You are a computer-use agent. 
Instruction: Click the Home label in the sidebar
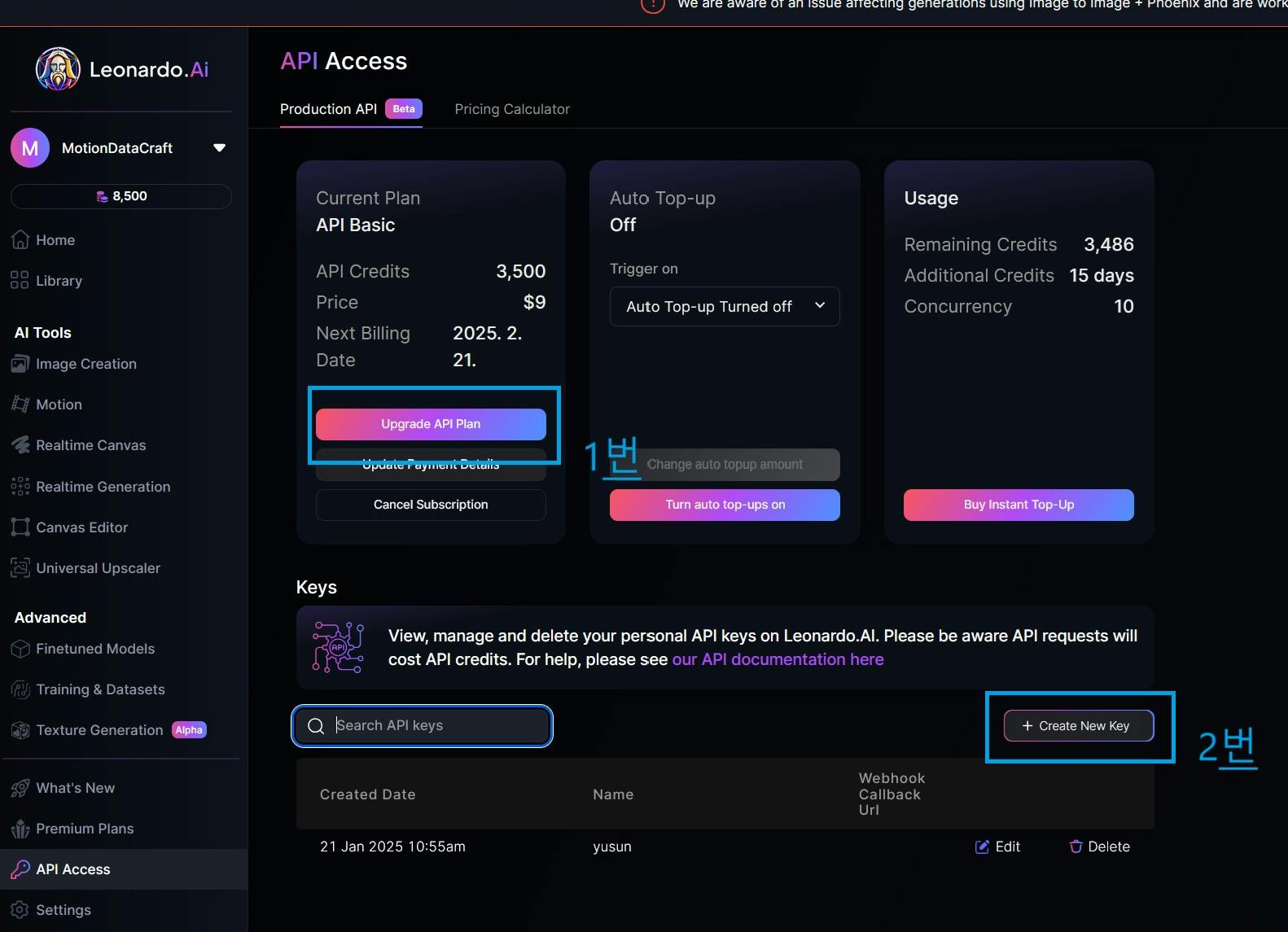tap(55, 240)
